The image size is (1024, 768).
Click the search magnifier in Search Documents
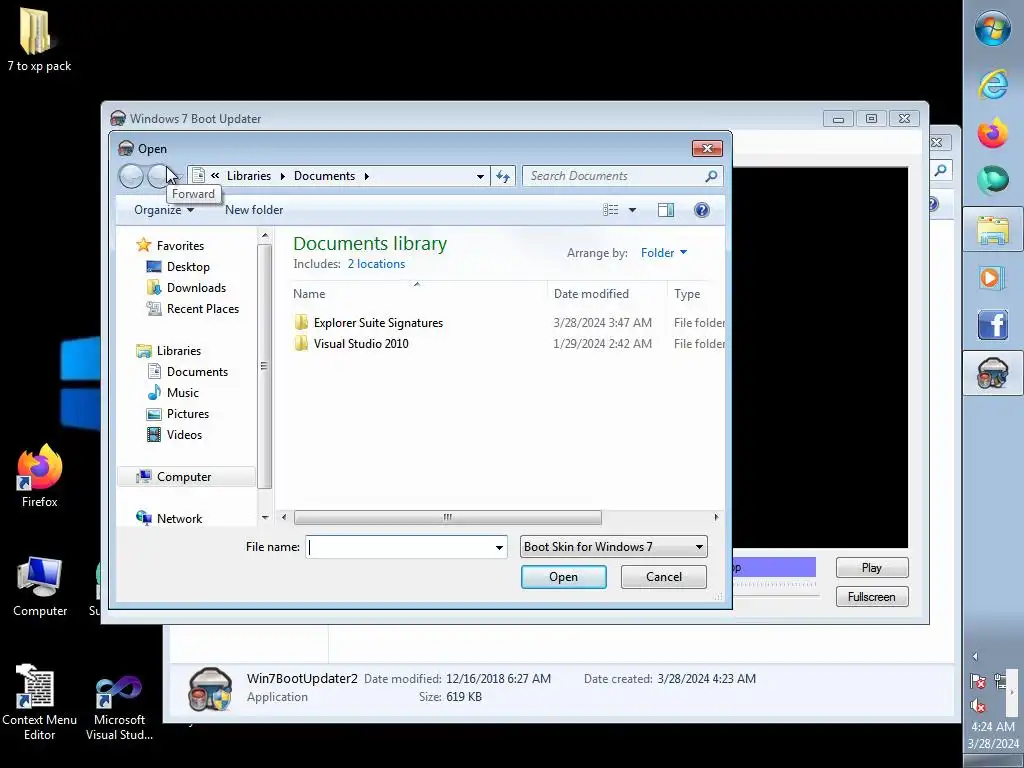coord(711,176)
